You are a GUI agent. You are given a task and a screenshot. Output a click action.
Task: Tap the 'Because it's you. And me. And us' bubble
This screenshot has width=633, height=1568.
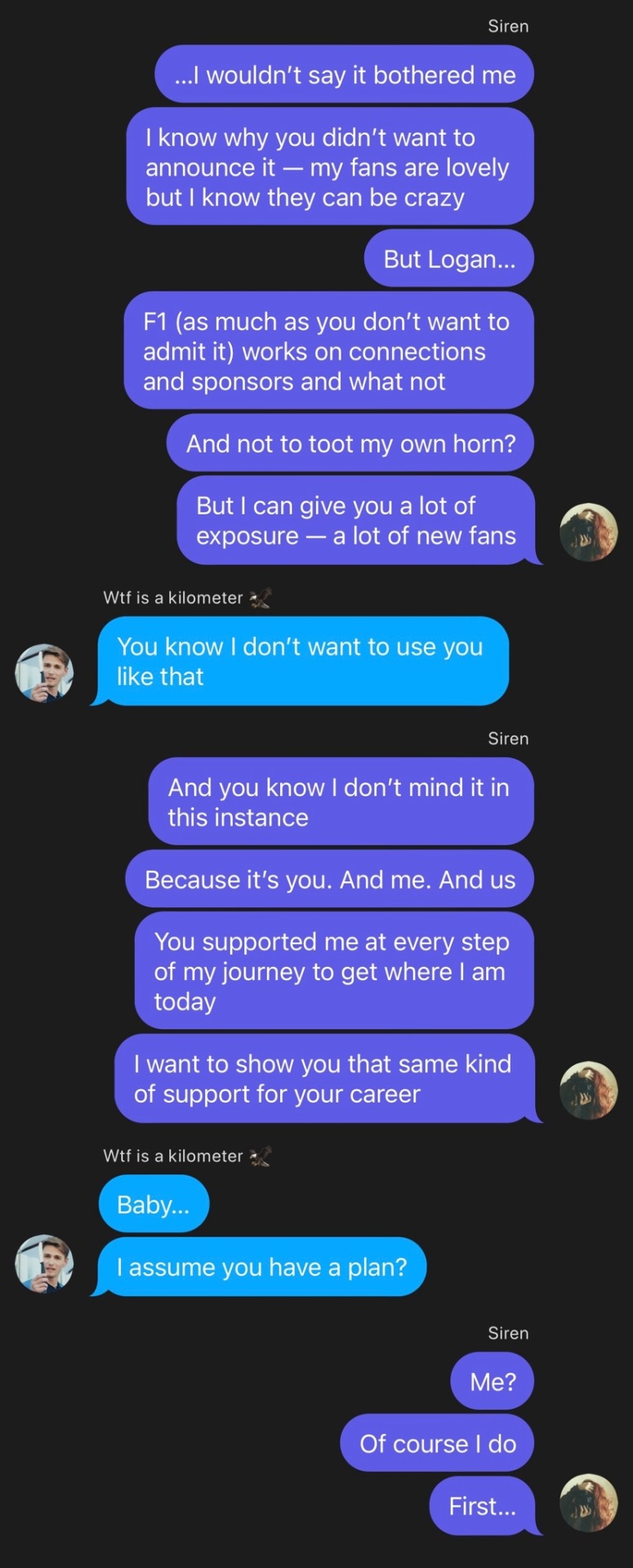coord(330,880)
